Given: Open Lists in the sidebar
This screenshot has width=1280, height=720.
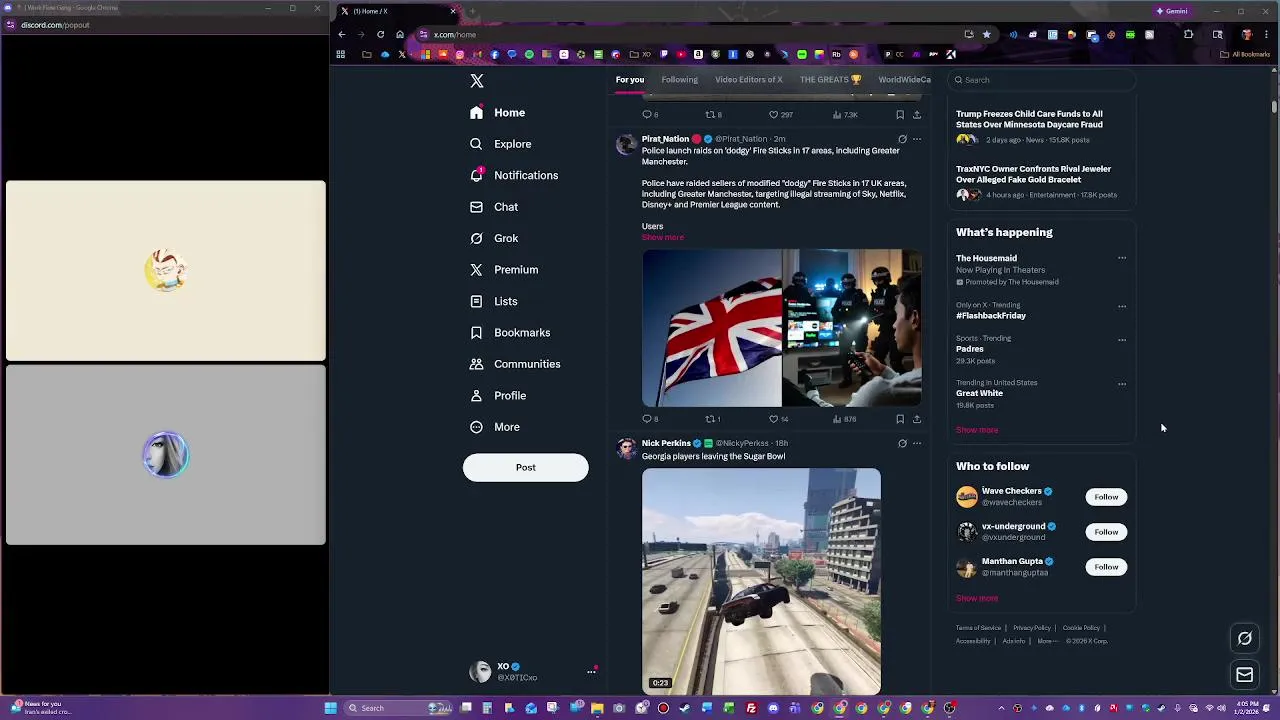Looking at the screenshot, I should [x=493, y=301].
